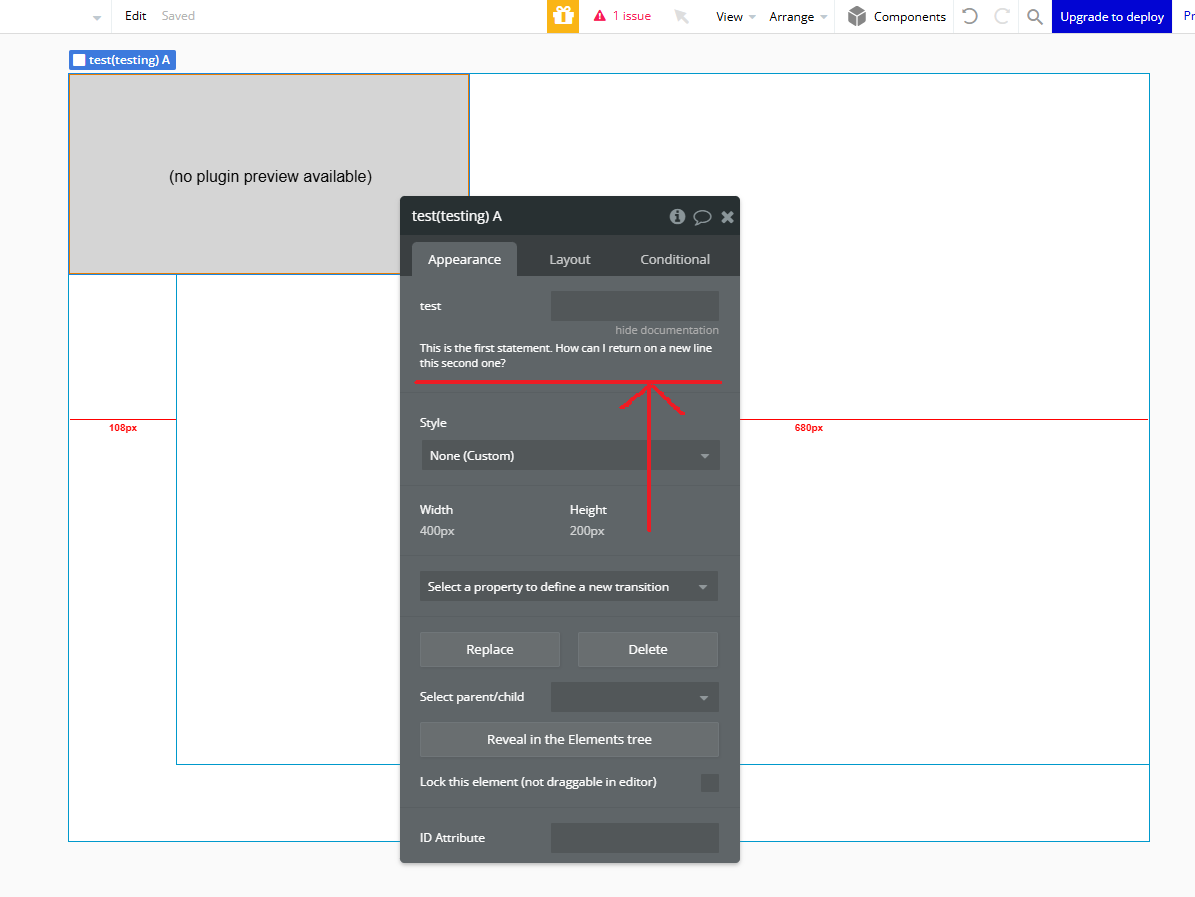1195x897 pixels.
Task: Select the plugin element preview on canvas
Action: (269, 175)
